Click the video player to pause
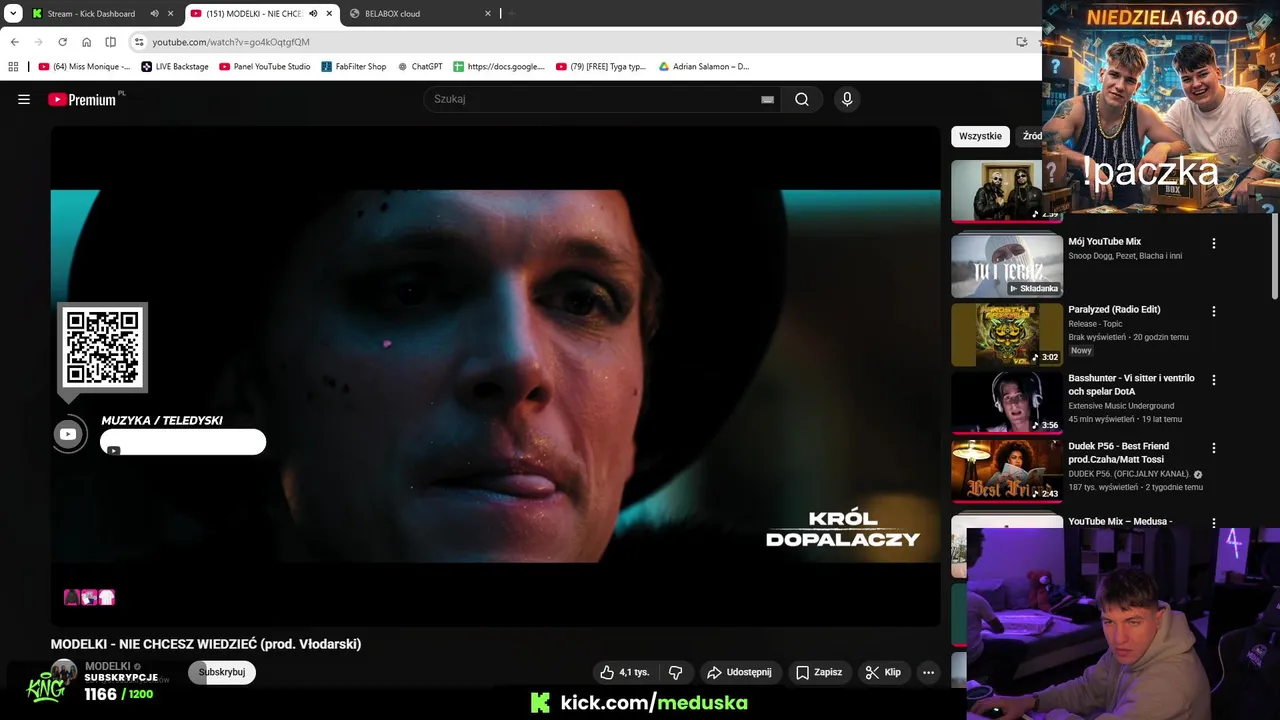1280x720 pixels. pos(495,376)
